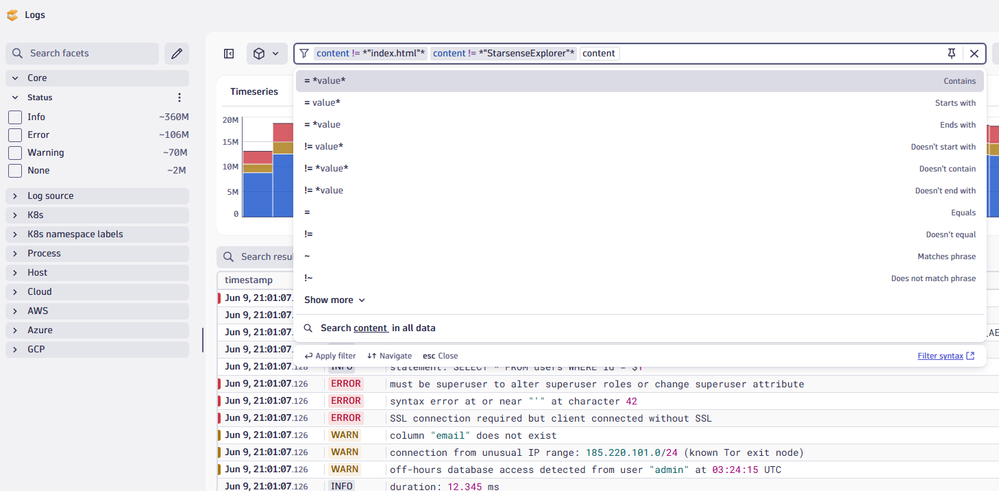The width and height of the screenshot is (999, 491).
Task: Expand the Log source facet group
Action: click(97, 196)
